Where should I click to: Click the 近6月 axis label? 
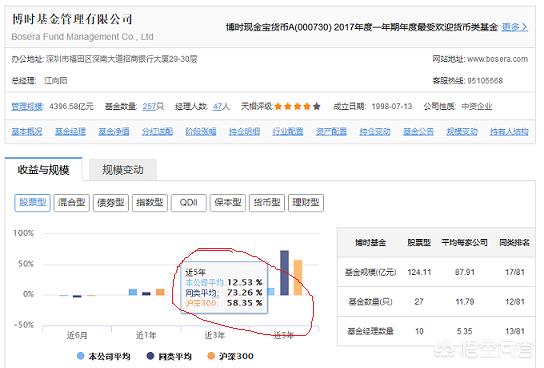77,335
